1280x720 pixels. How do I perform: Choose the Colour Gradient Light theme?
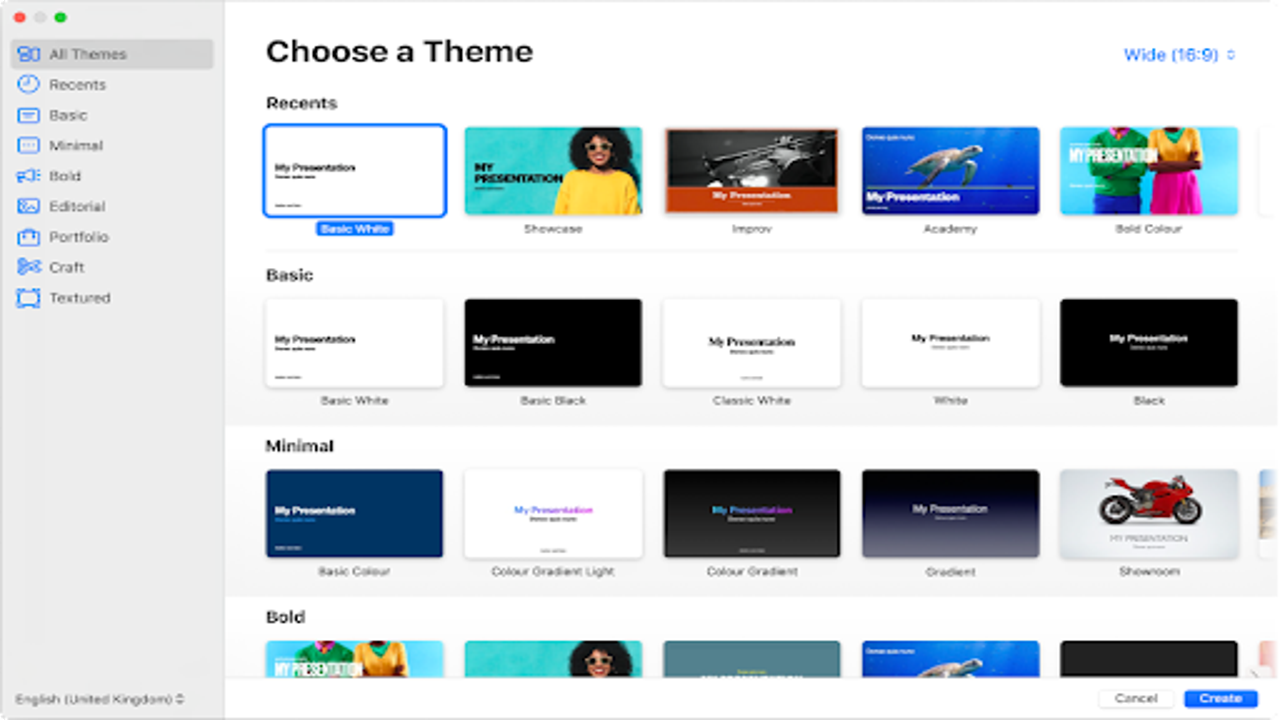[x=553, y=514]
